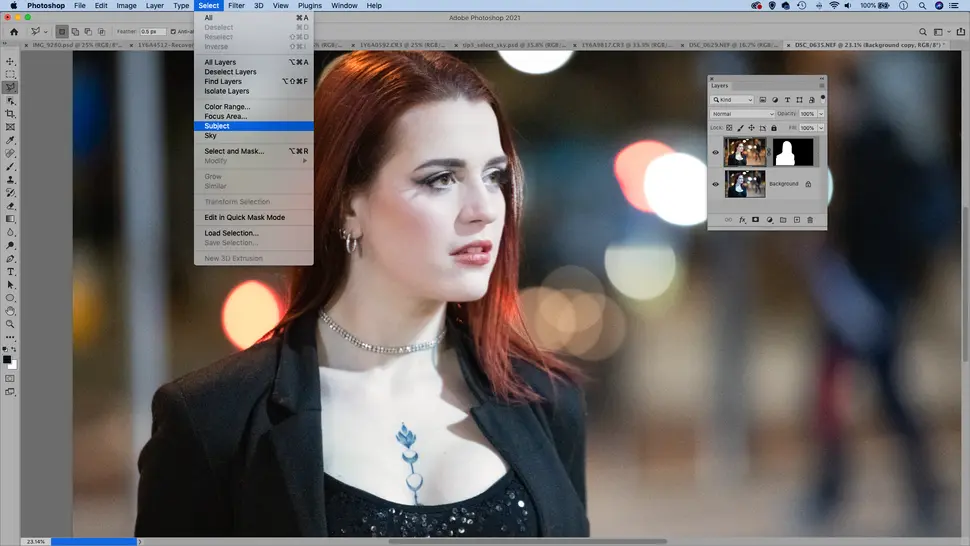970x546 pixels.
Task: Select the Blur tool
Action: tap(11, 232)
